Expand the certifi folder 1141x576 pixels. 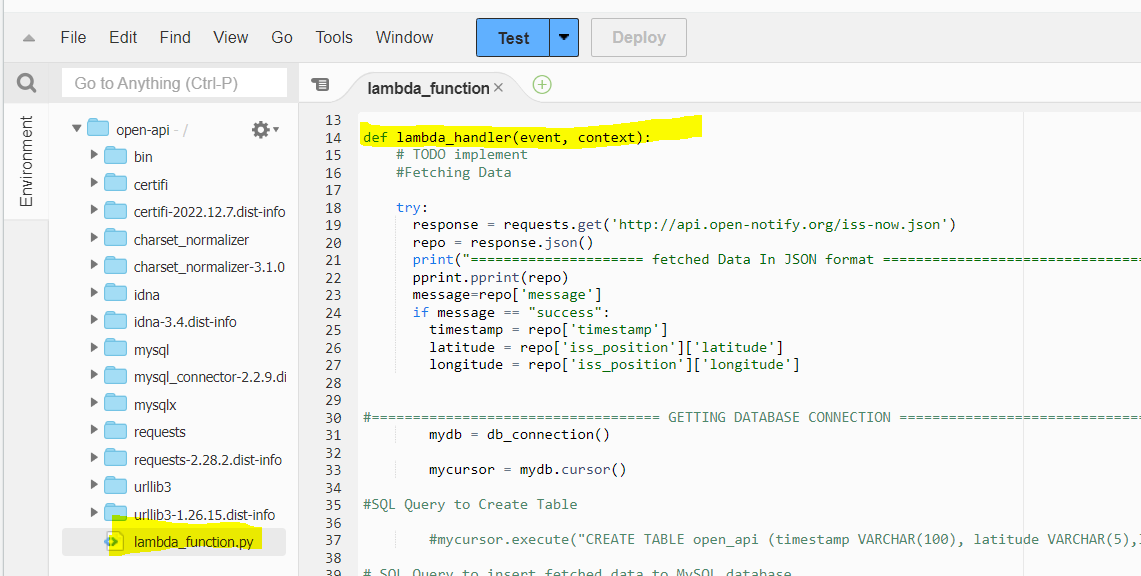(x=94, y=183)
